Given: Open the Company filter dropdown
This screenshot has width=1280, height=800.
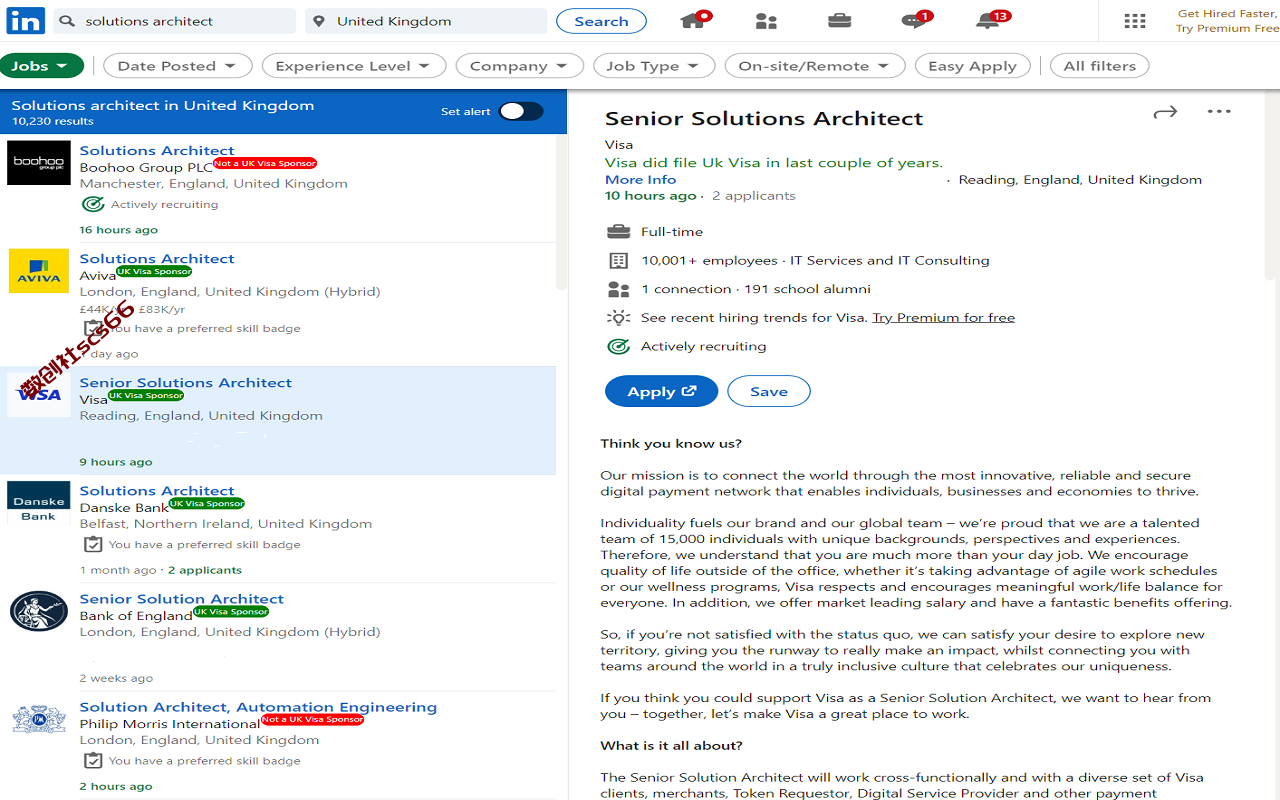Looking at the screenshot, I should click(519, 66).
